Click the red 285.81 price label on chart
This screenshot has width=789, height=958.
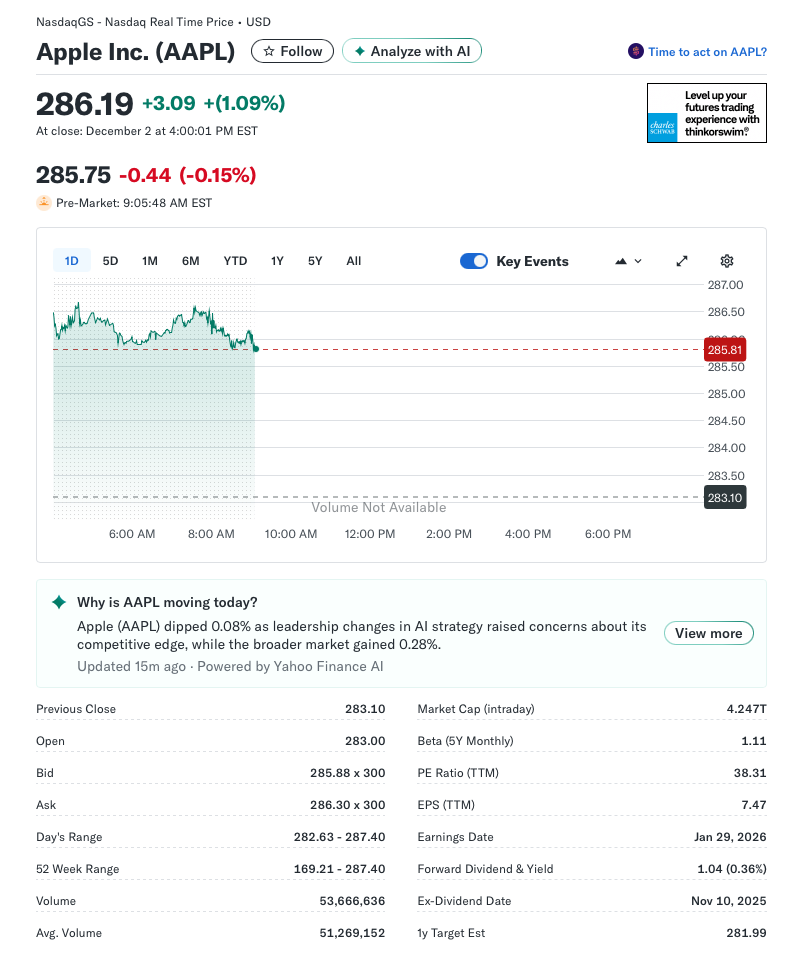coord(724,350)
